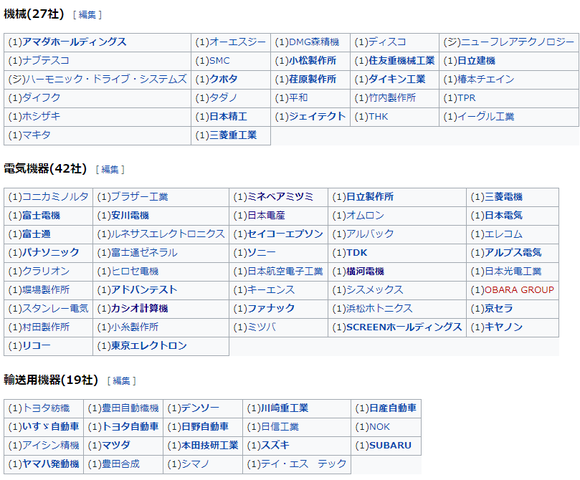Click the 編集 link beside 電気機器(42社)
Image resolution: width=580 pixels, height=480 pixels.
pyautogui.click(x=110, y=169)
